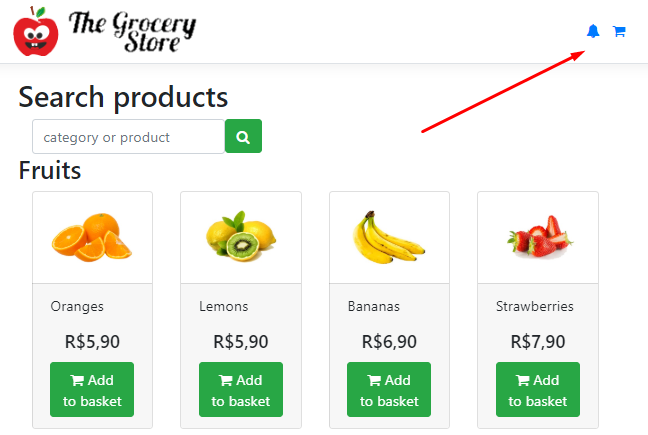
Task: Click the Strawberries product name
Action: coord(535,307)
